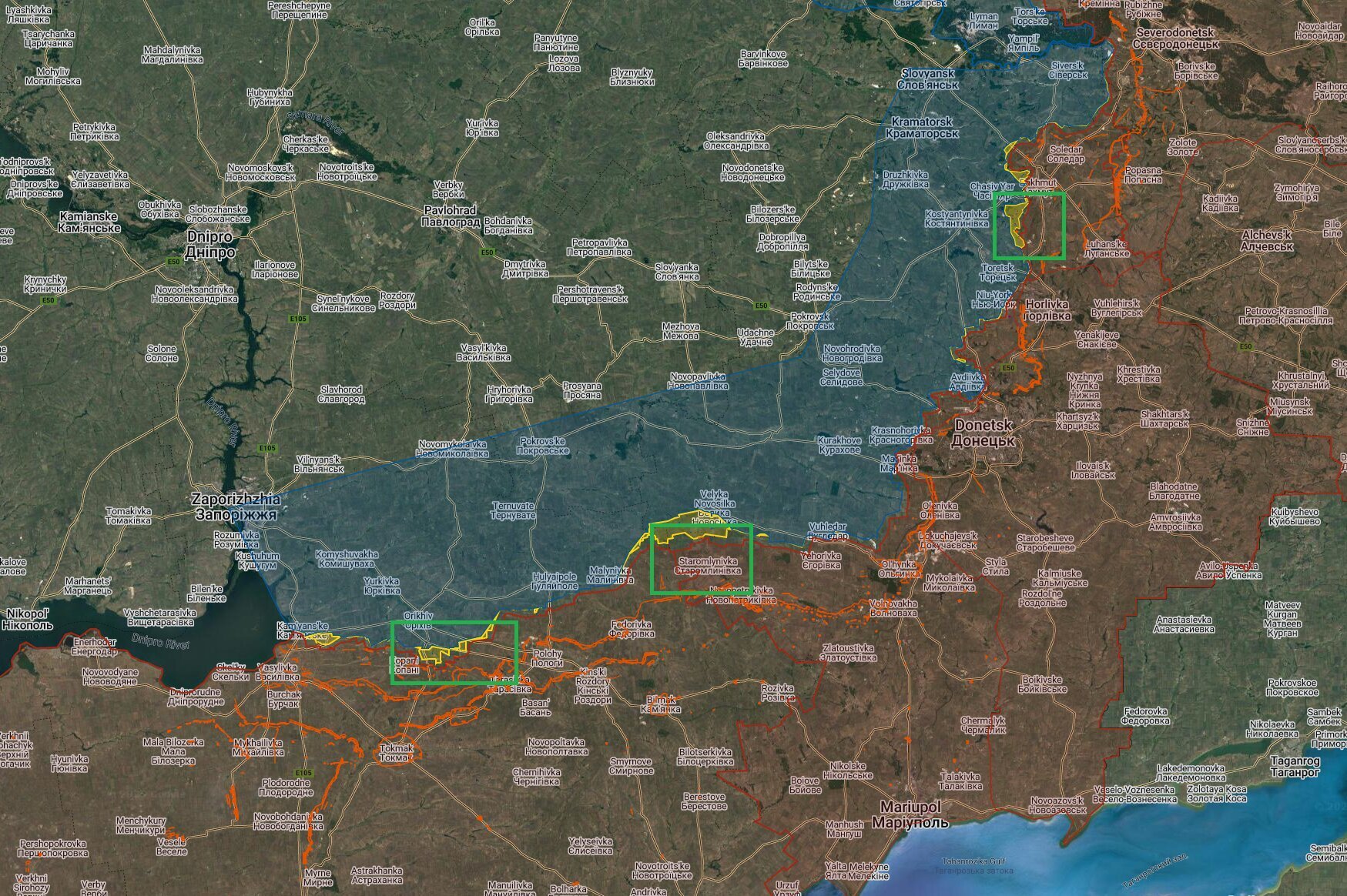
Task: Select the Mezhova label
Action: point(681,332)
